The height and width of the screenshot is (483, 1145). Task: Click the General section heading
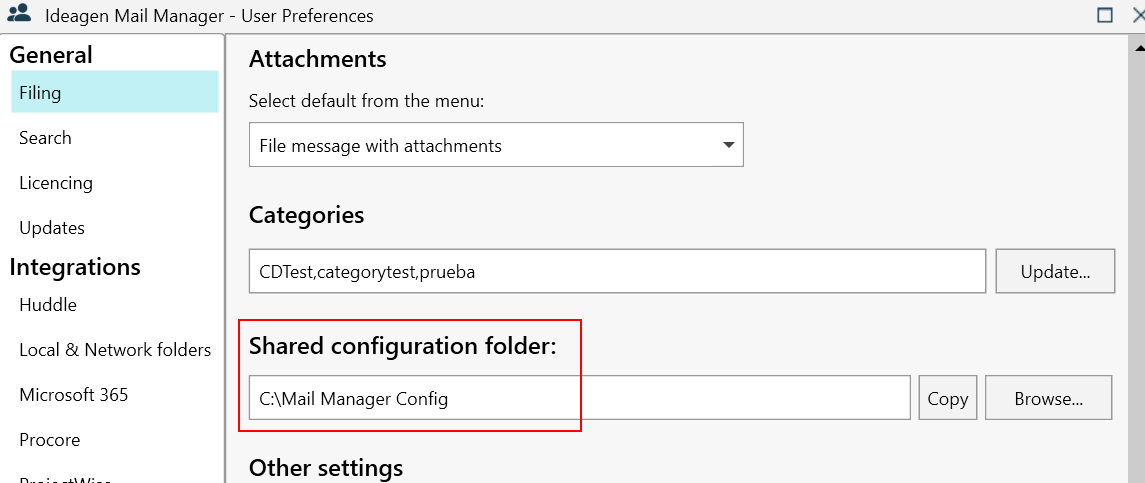tap(51, 55)
